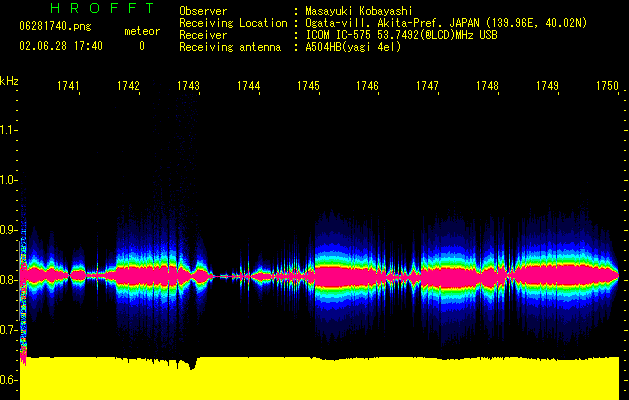Click the 1742 time marker
Image resolution: width=629 pixels, height=400 pixels.
128,86
